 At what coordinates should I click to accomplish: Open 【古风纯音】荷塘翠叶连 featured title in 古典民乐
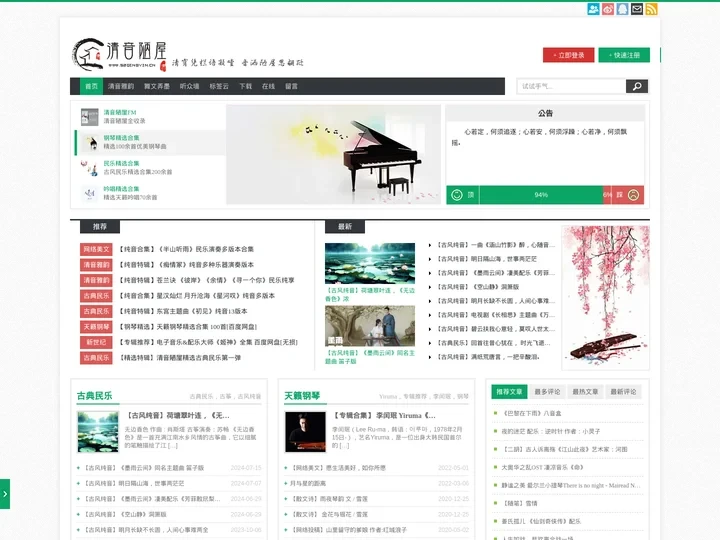tap(177, 416)
